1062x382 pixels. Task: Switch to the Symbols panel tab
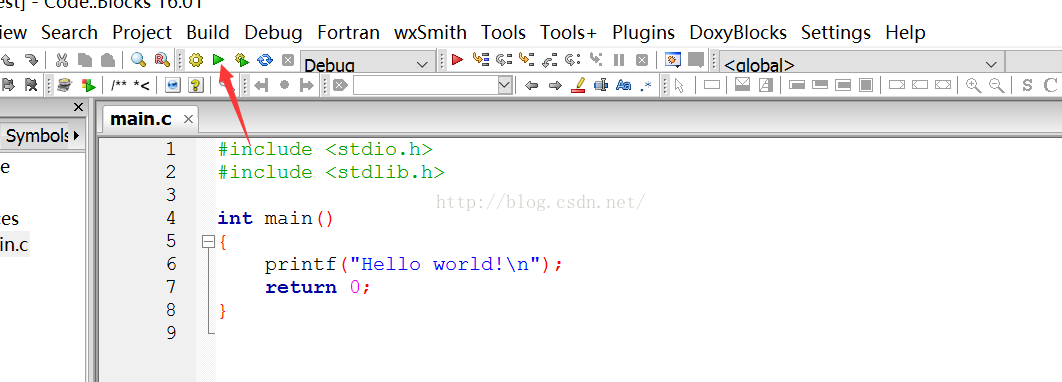tap(37, 135)
